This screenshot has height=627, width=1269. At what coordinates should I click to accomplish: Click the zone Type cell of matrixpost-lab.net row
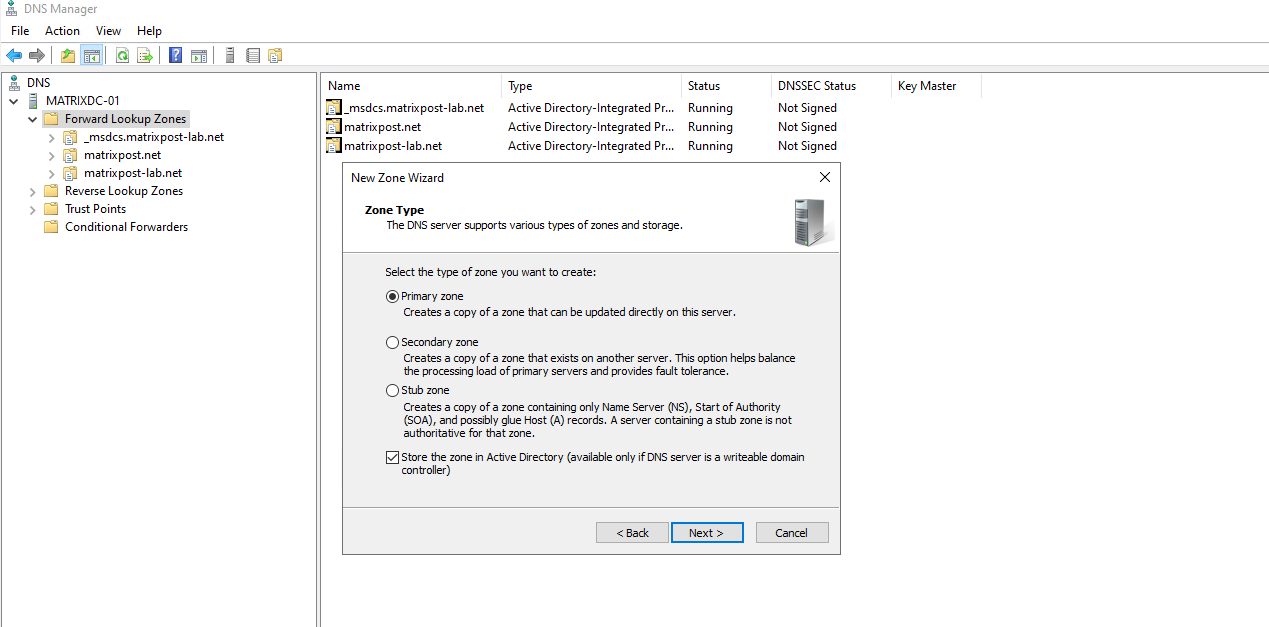(591, 146)
